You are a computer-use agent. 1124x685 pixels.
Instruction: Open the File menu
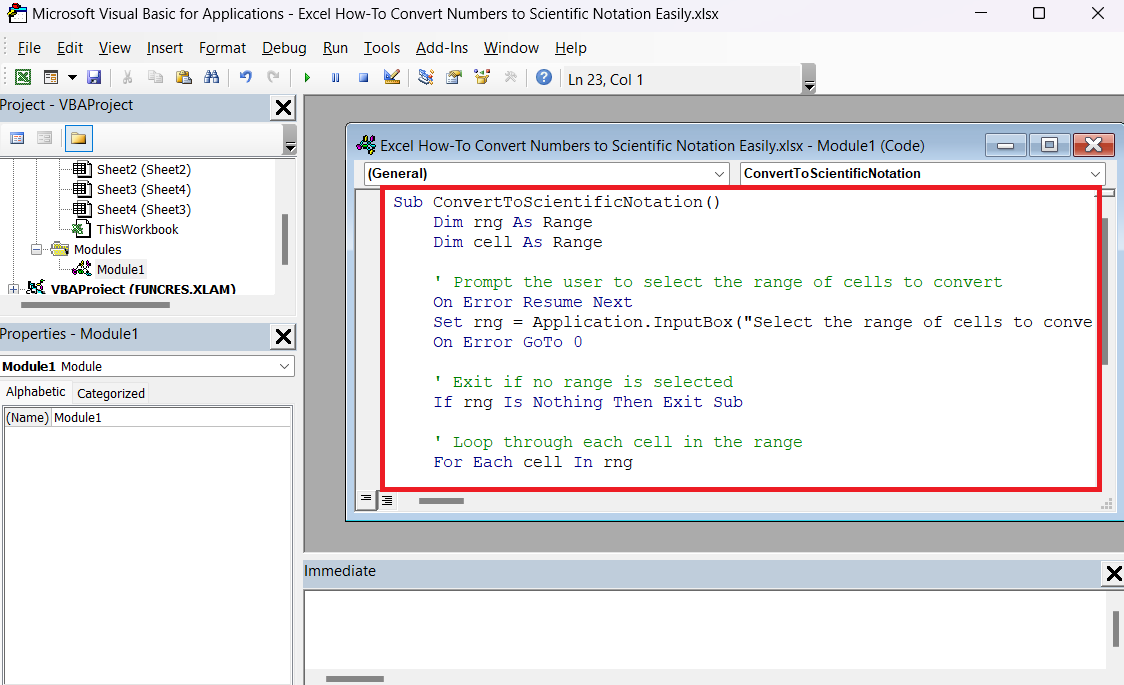pyautogui.click(x=29, y=48)
